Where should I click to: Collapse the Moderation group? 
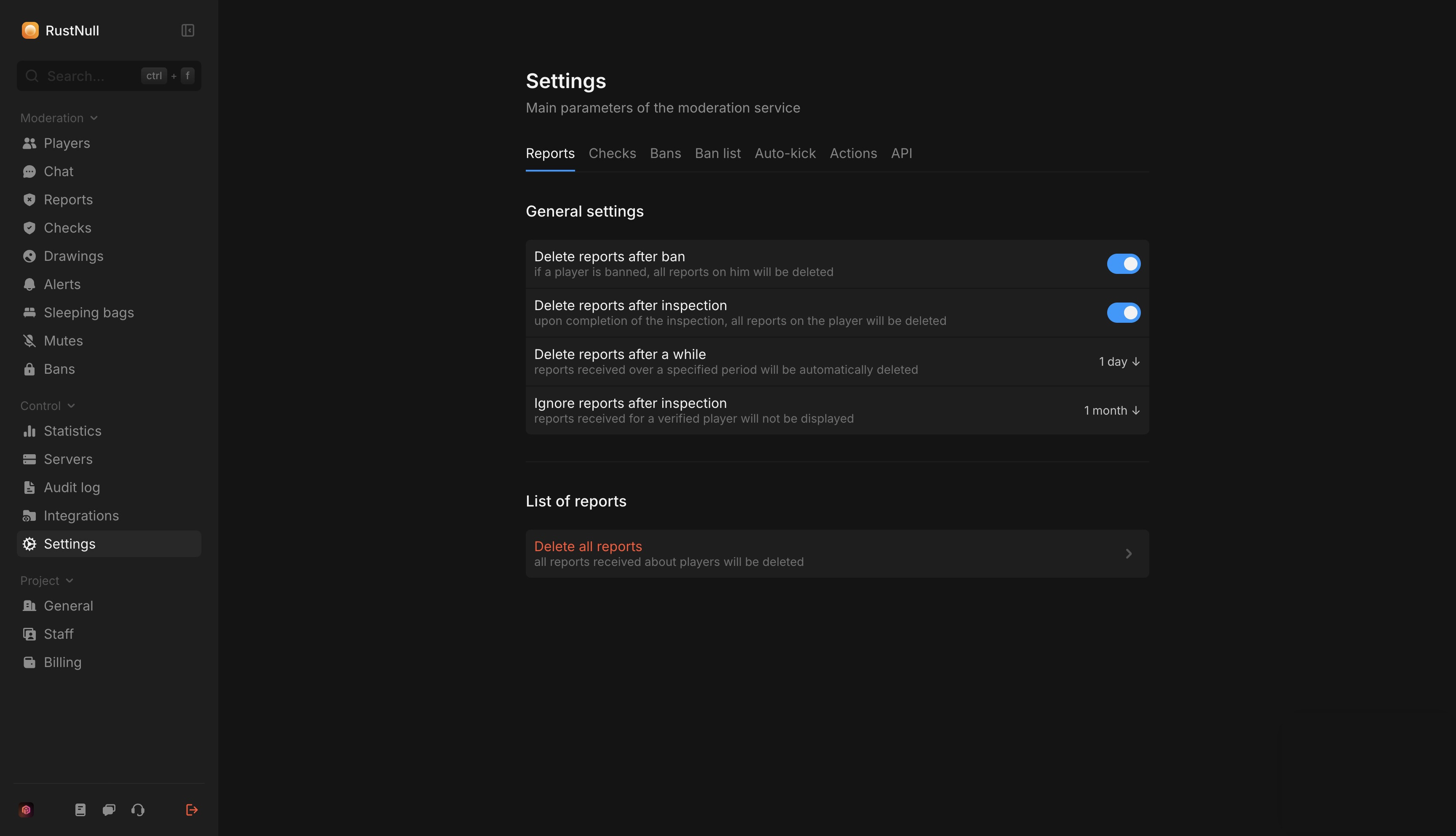click(94, 118)
